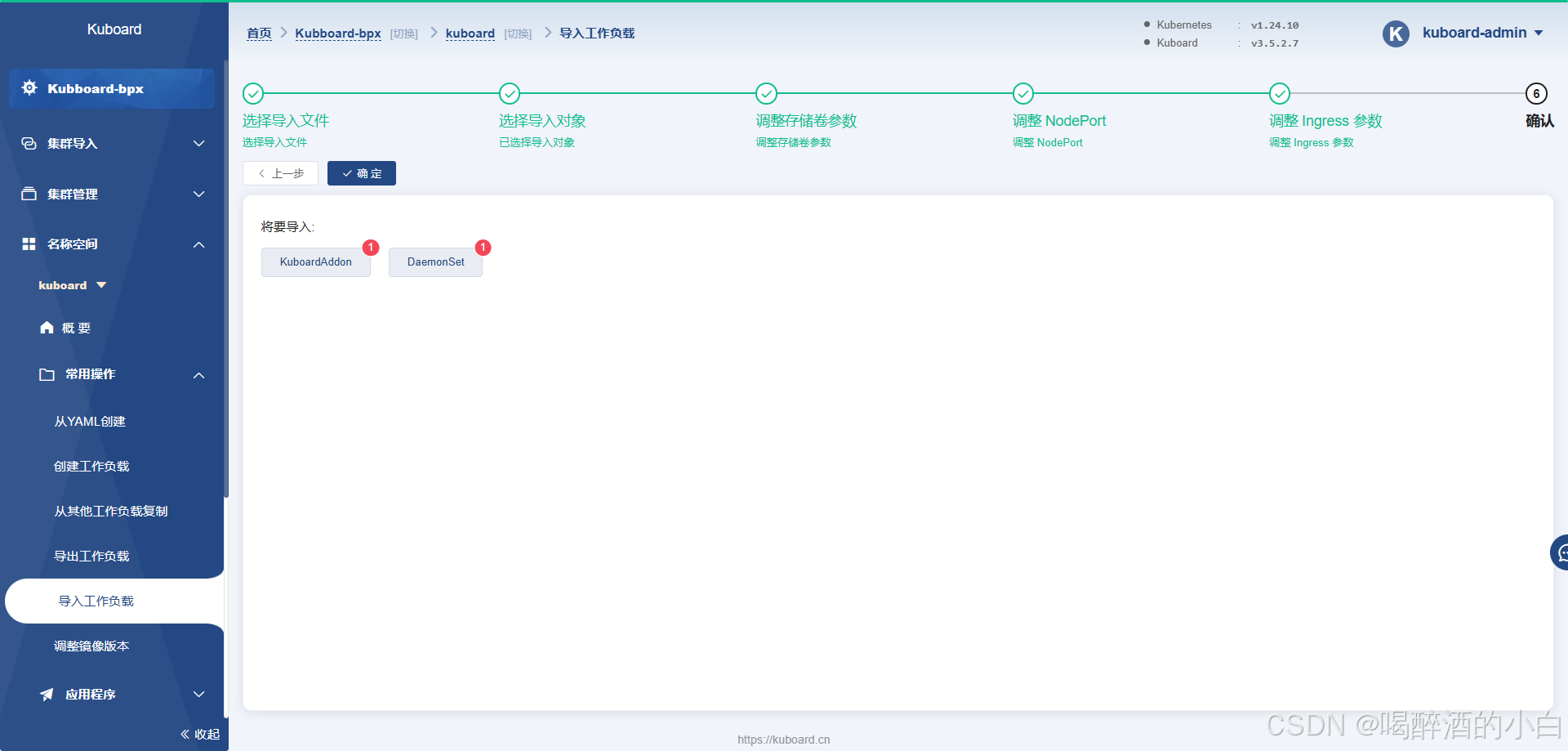The width and height of the screenshot is (1568, 751).
Task: Open the floating chat support icon
Action: pos(1561,553)
